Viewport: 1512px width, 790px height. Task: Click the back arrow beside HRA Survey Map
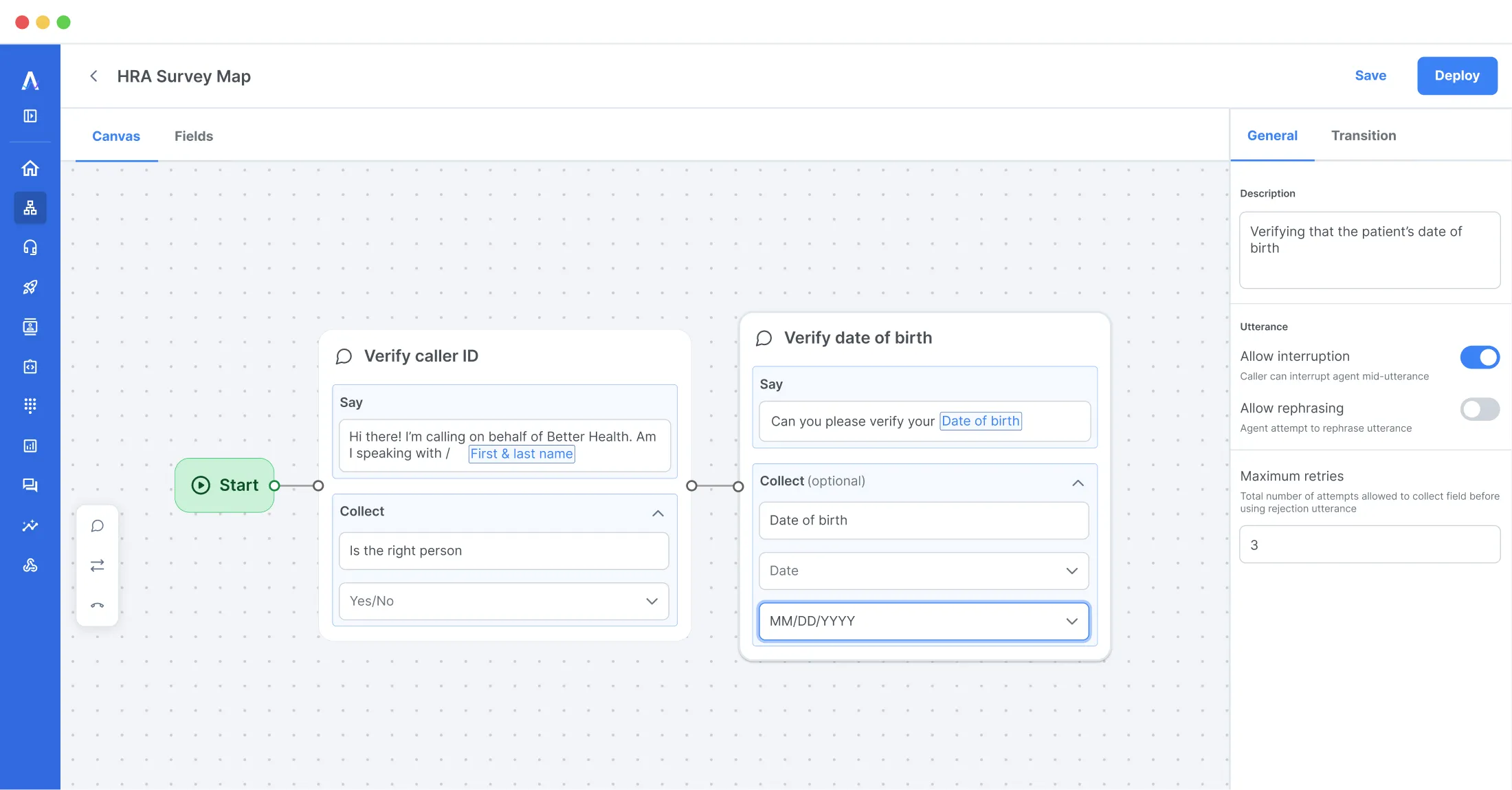94,76
